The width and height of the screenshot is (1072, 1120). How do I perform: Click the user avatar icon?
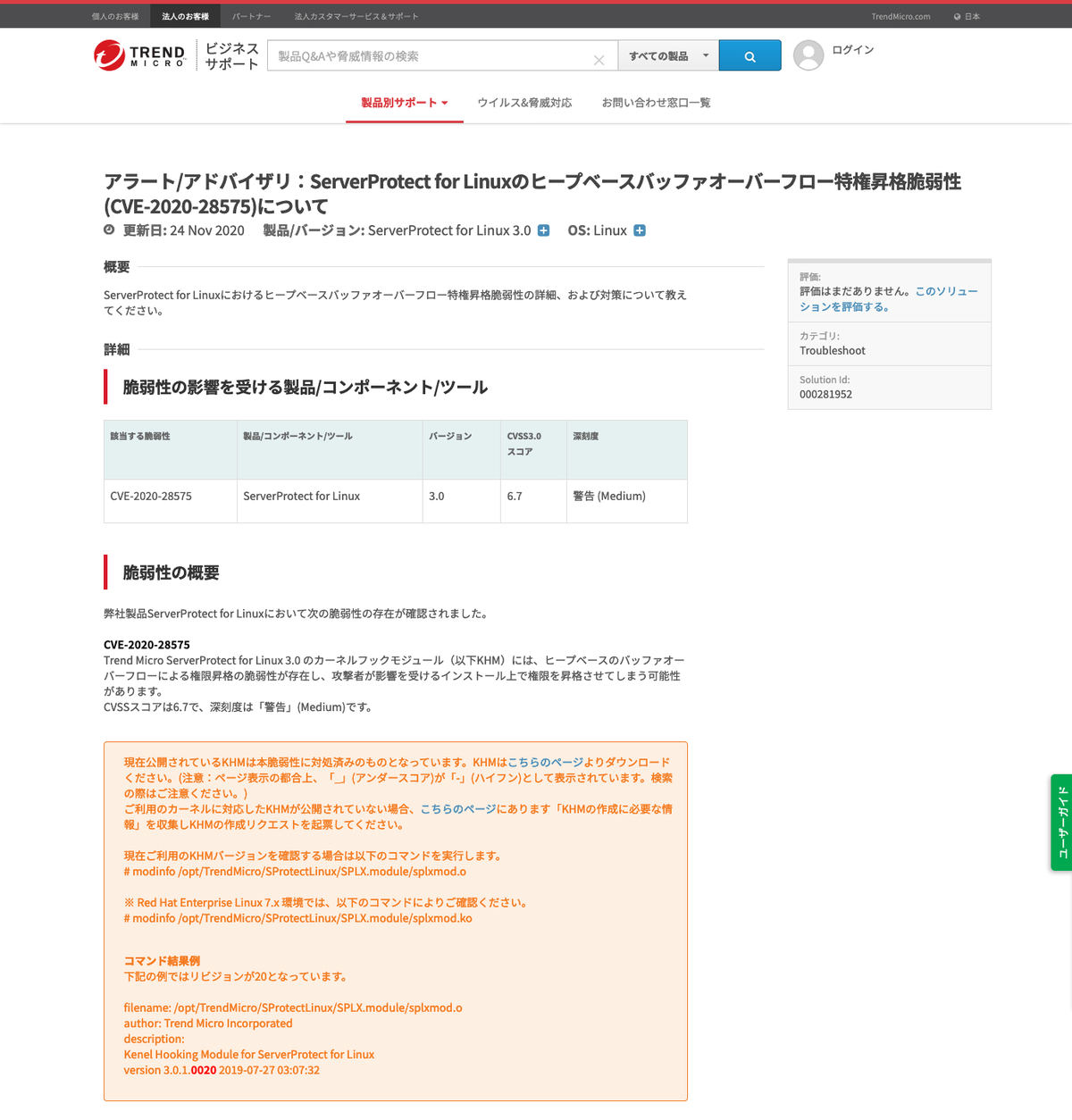(x=808, y=55)
